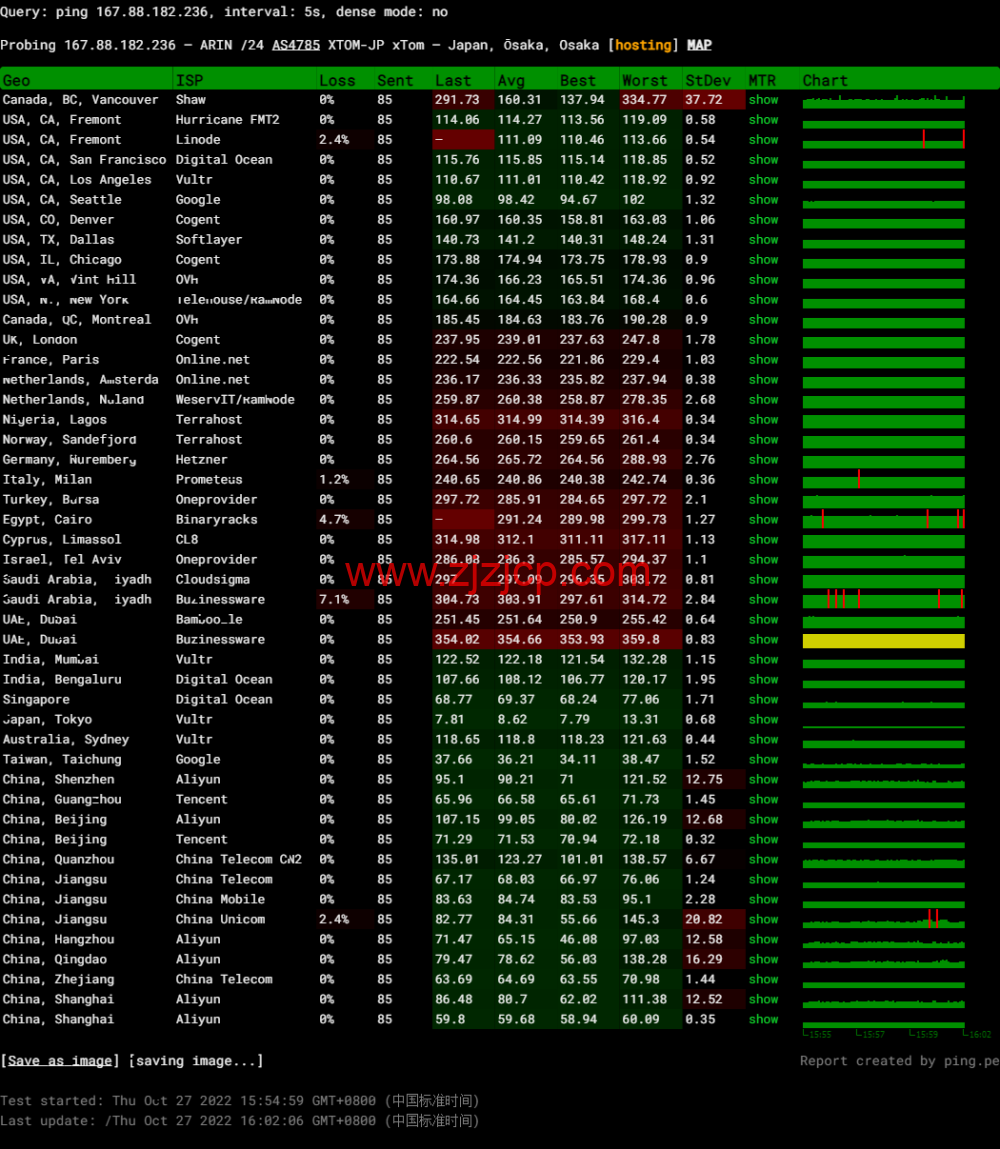
Task: Open the AS4785 network link
Action: click(296, 45)
